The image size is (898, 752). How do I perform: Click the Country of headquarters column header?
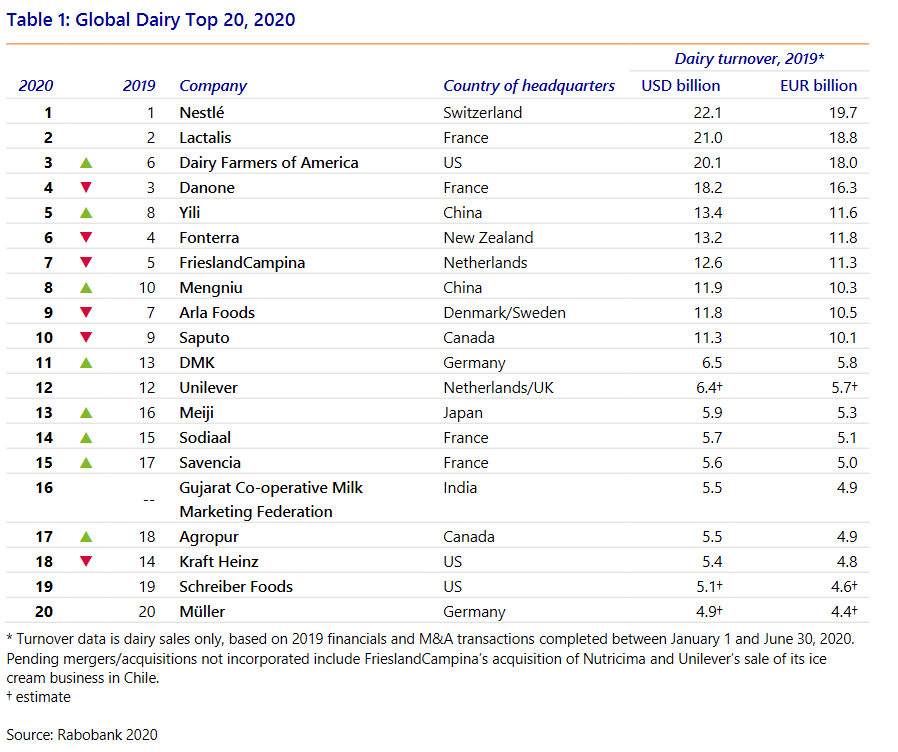529,86
